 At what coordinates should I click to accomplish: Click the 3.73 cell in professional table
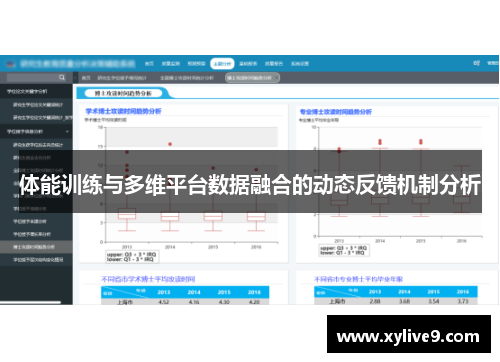(463, 301)
